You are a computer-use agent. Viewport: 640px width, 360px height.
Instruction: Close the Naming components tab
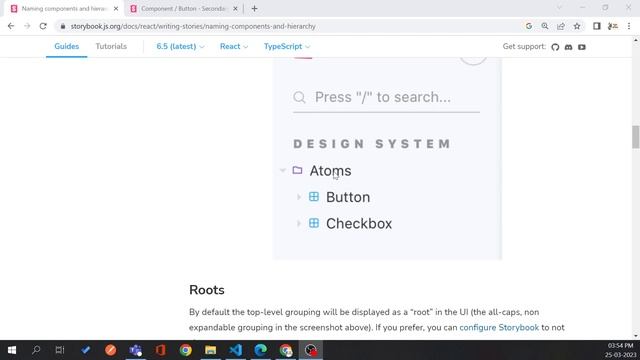[116, 9]
